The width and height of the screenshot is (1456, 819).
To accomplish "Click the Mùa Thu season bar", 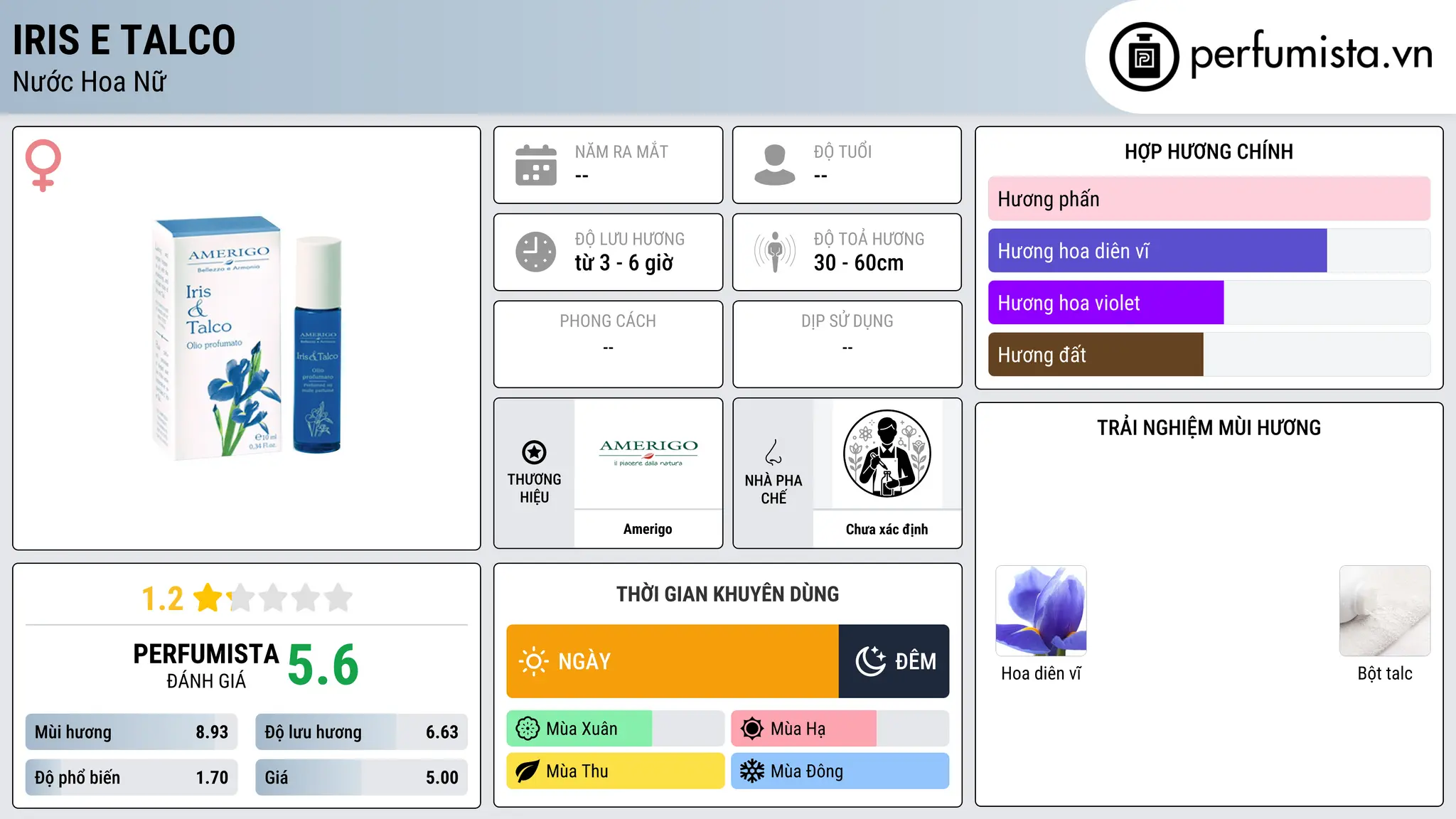I will 616,771.
